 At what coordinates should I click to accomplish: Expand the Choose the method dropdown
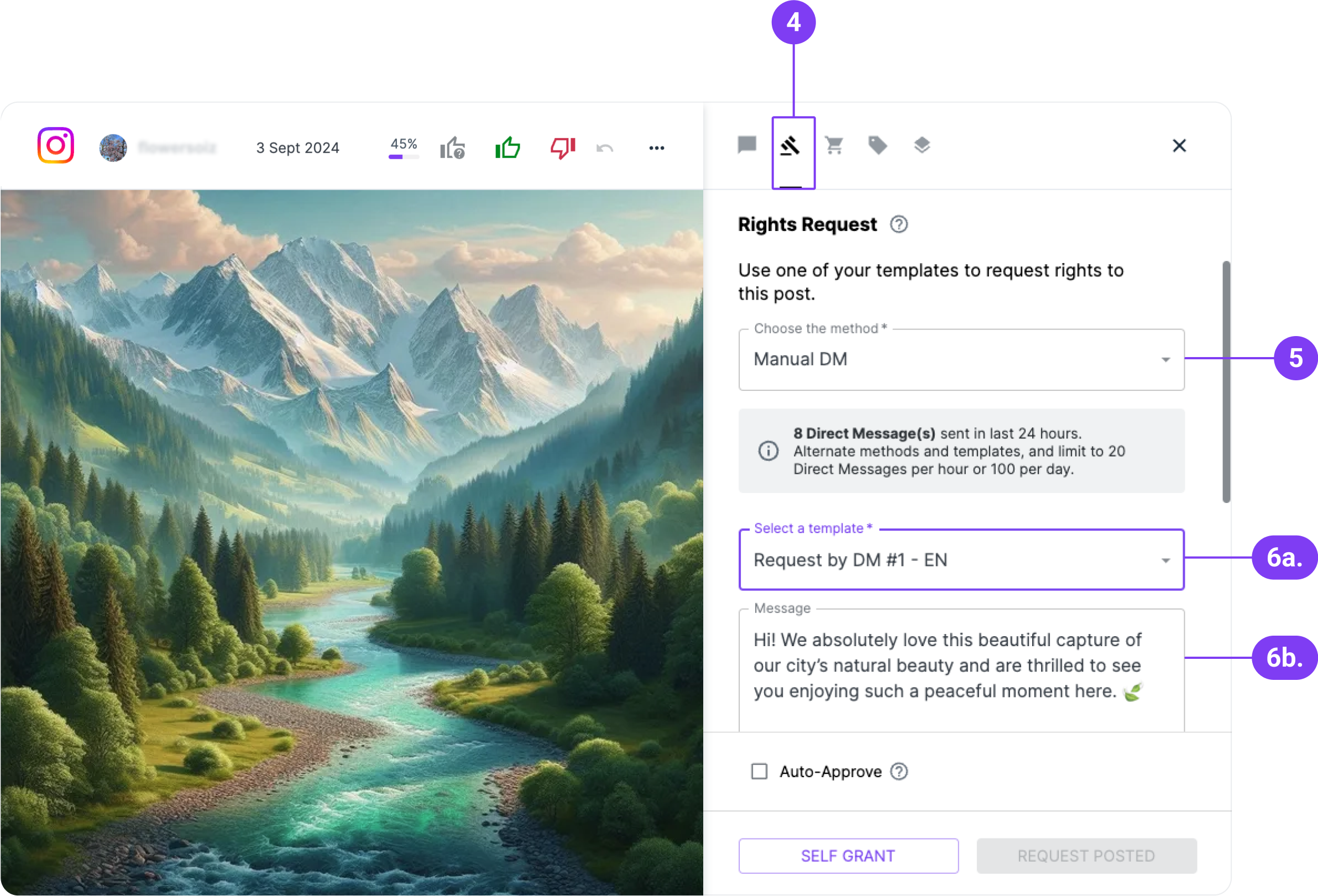(961, 359)
